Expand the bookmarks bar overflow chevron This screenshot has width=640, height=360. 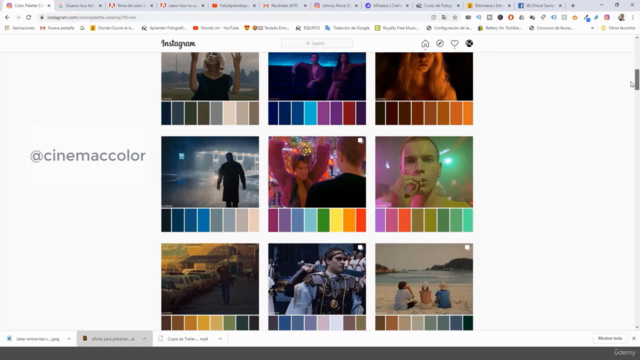point(592,28)
